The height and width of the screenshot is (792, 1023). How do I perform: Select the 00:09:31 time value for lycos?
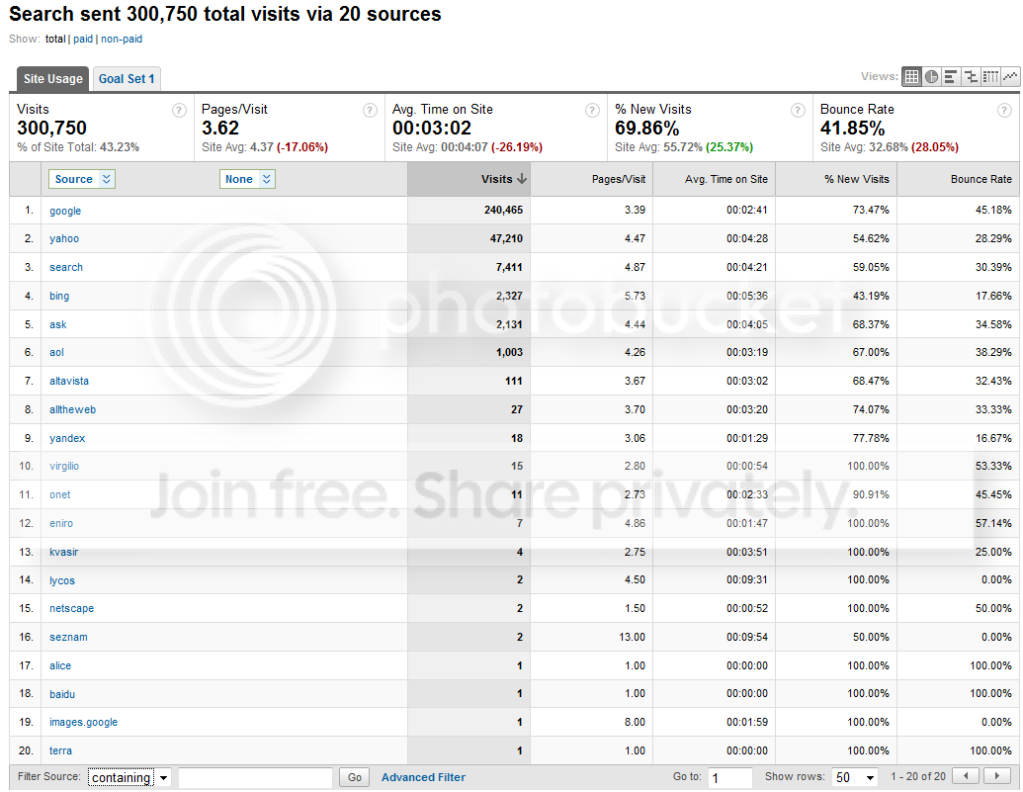coord(747,580)
